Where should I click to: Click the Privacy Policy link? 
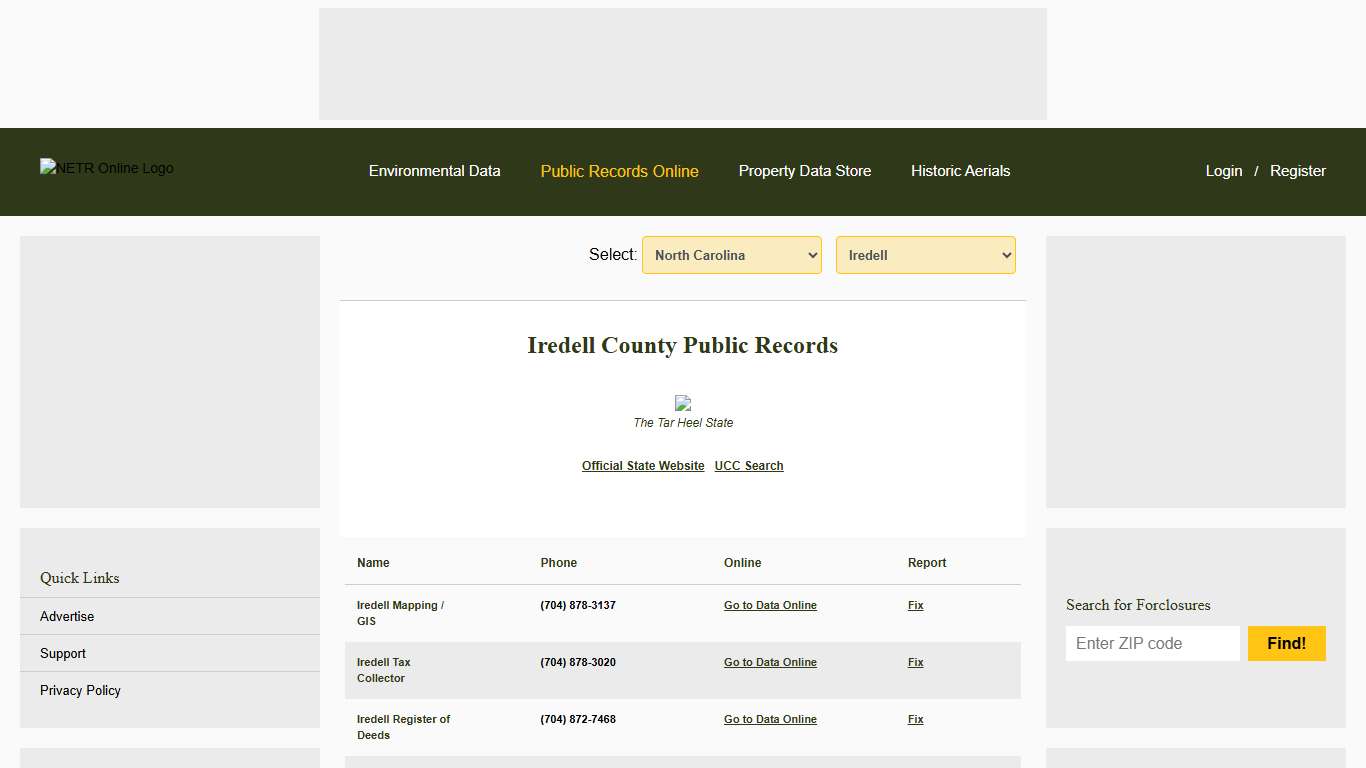[80, 690]
